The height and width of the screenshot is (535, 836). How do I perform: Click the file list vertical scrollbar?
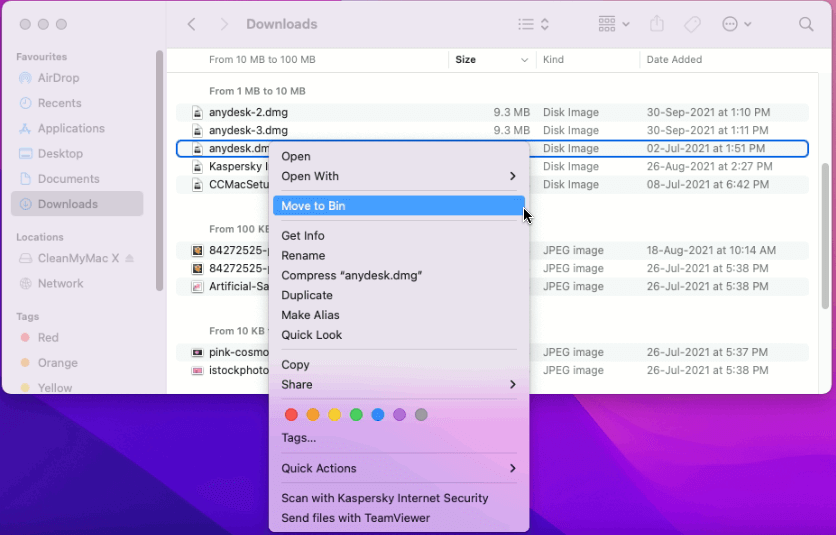click(825, 236)
